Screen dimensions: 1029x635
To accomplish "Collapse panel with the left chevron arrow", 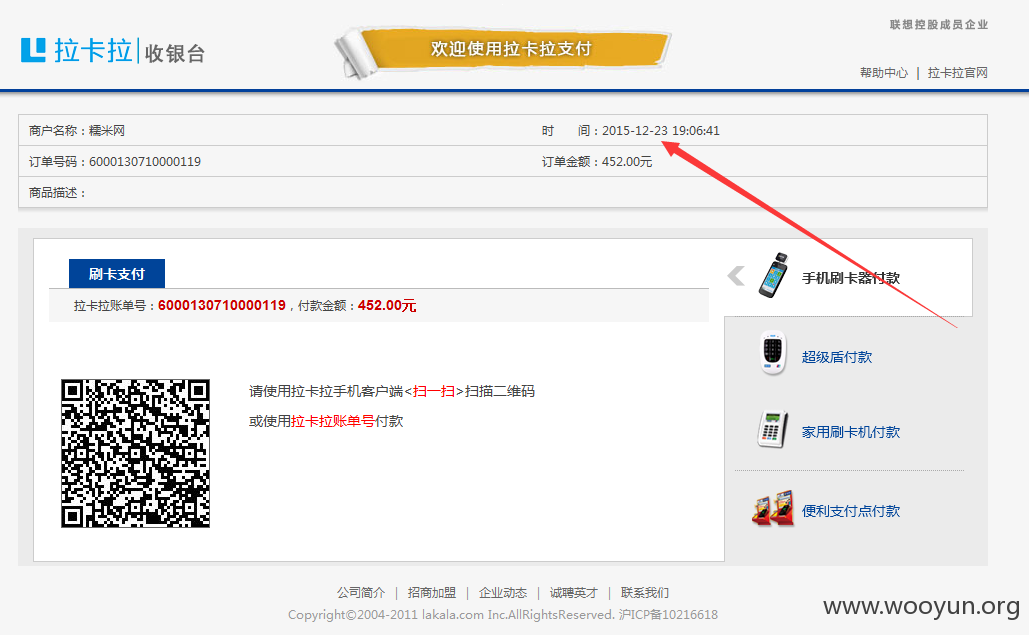I will 736,276.
